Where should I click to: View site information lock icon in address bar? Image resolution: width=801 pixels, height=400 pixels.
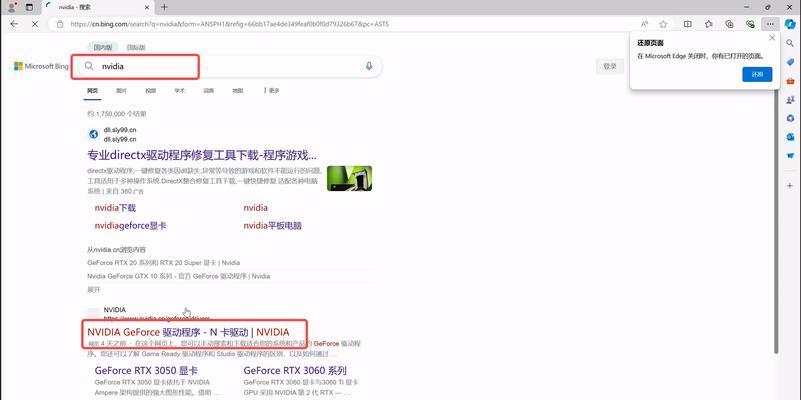pyautogui.click(x=60, y=24)
